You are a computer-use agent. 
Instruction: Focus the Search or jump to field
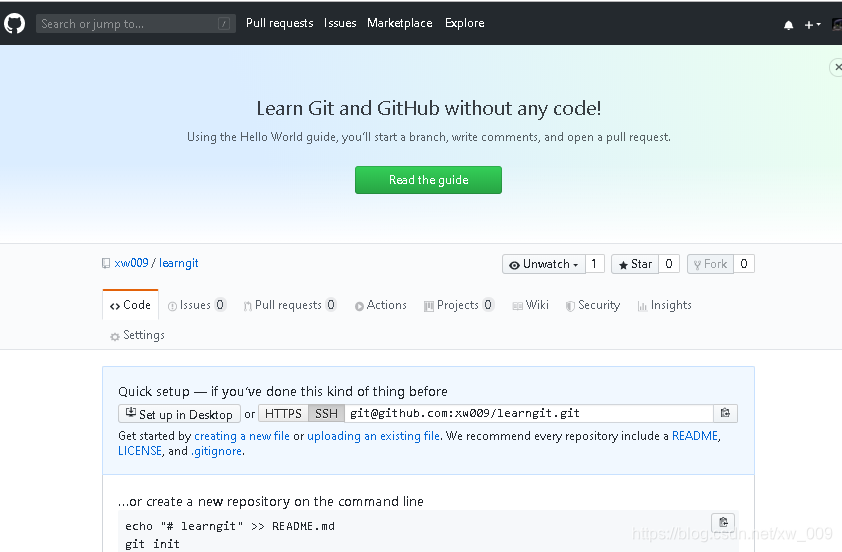[135, 24]
